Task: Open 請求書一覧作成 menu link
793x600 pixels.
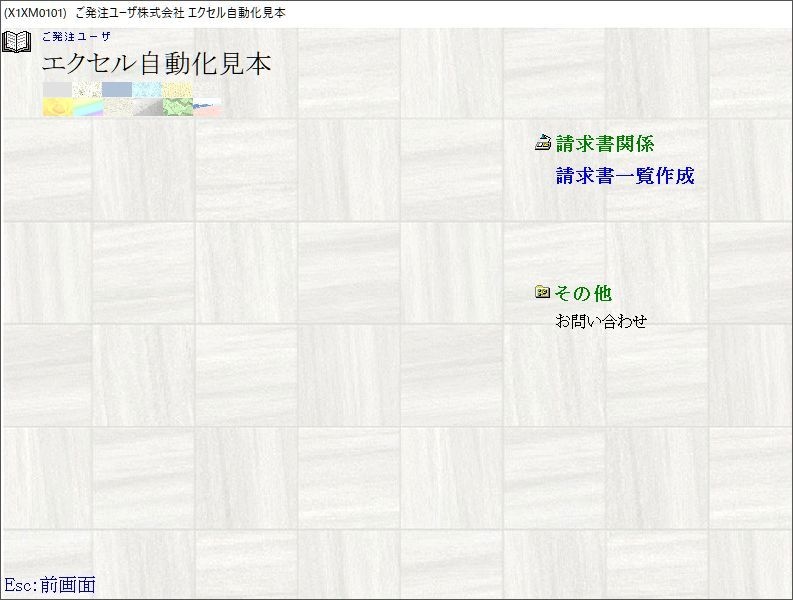Action: pos(625,176)
